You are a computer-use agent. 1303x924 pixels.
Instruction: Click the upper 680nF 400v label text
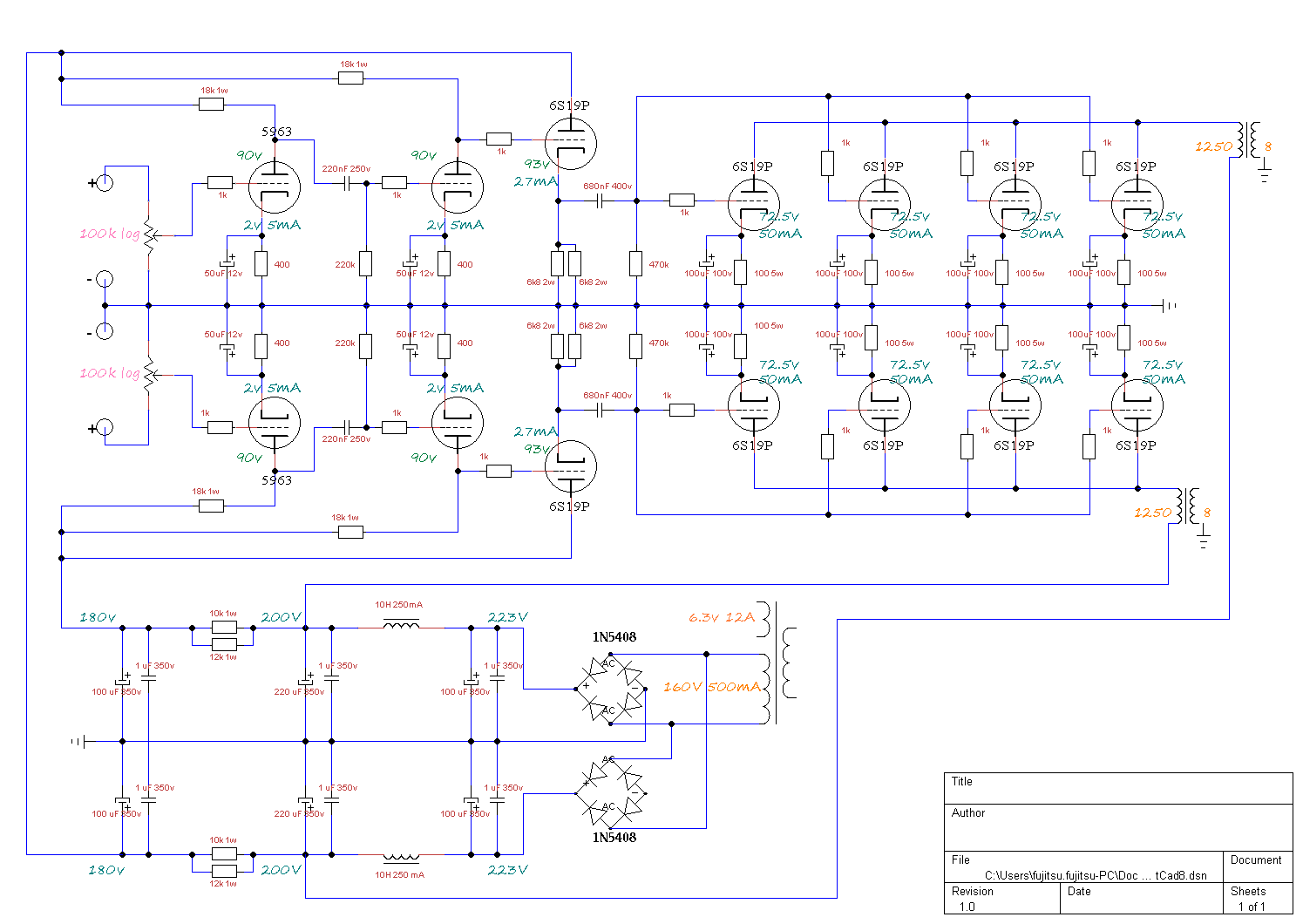pos(607,187)
